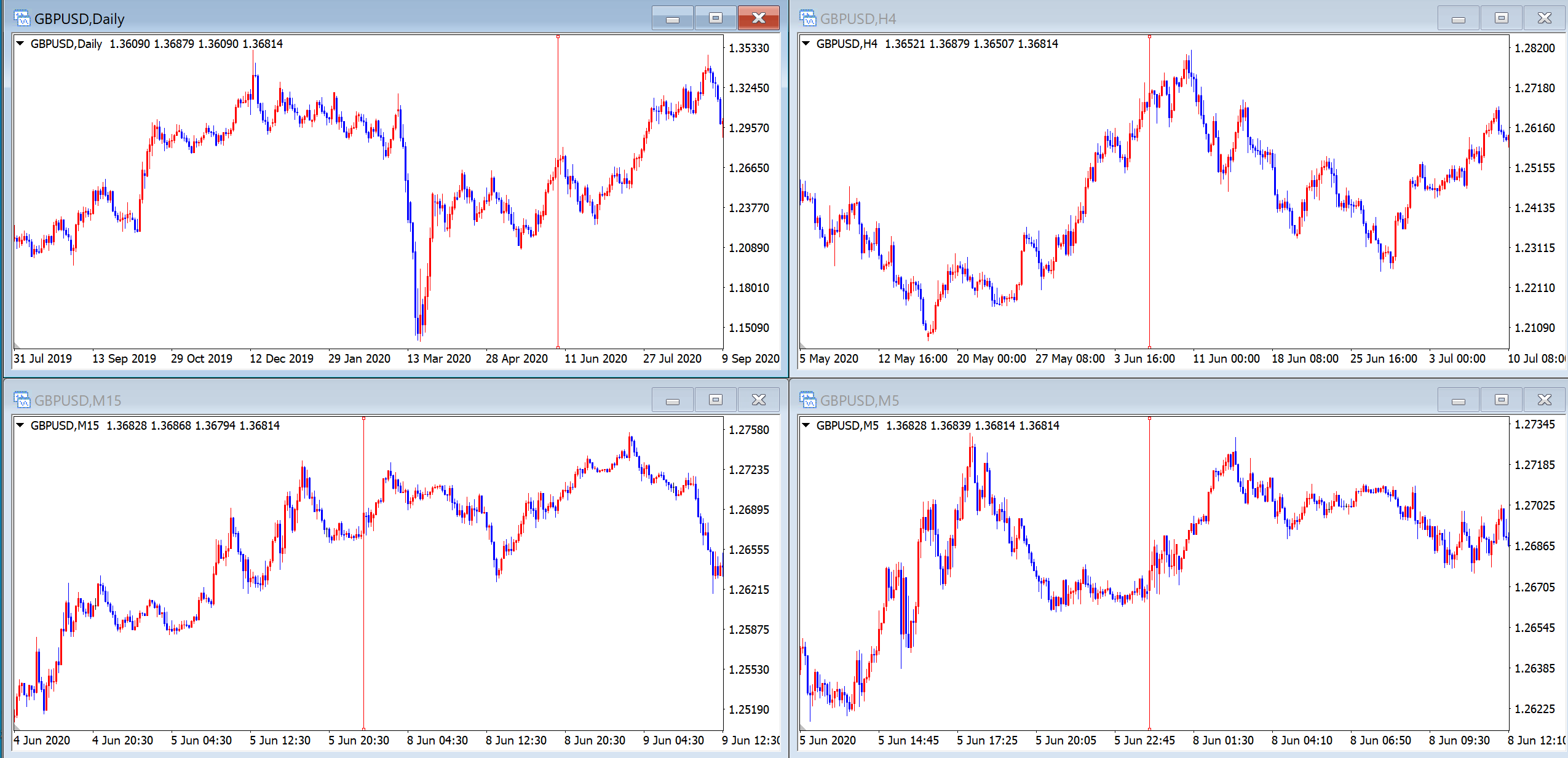Close the GBPUSD,M5 chart window
Image resolution: width=1568 pixels, height=758 pixels.
(1545, 400)
